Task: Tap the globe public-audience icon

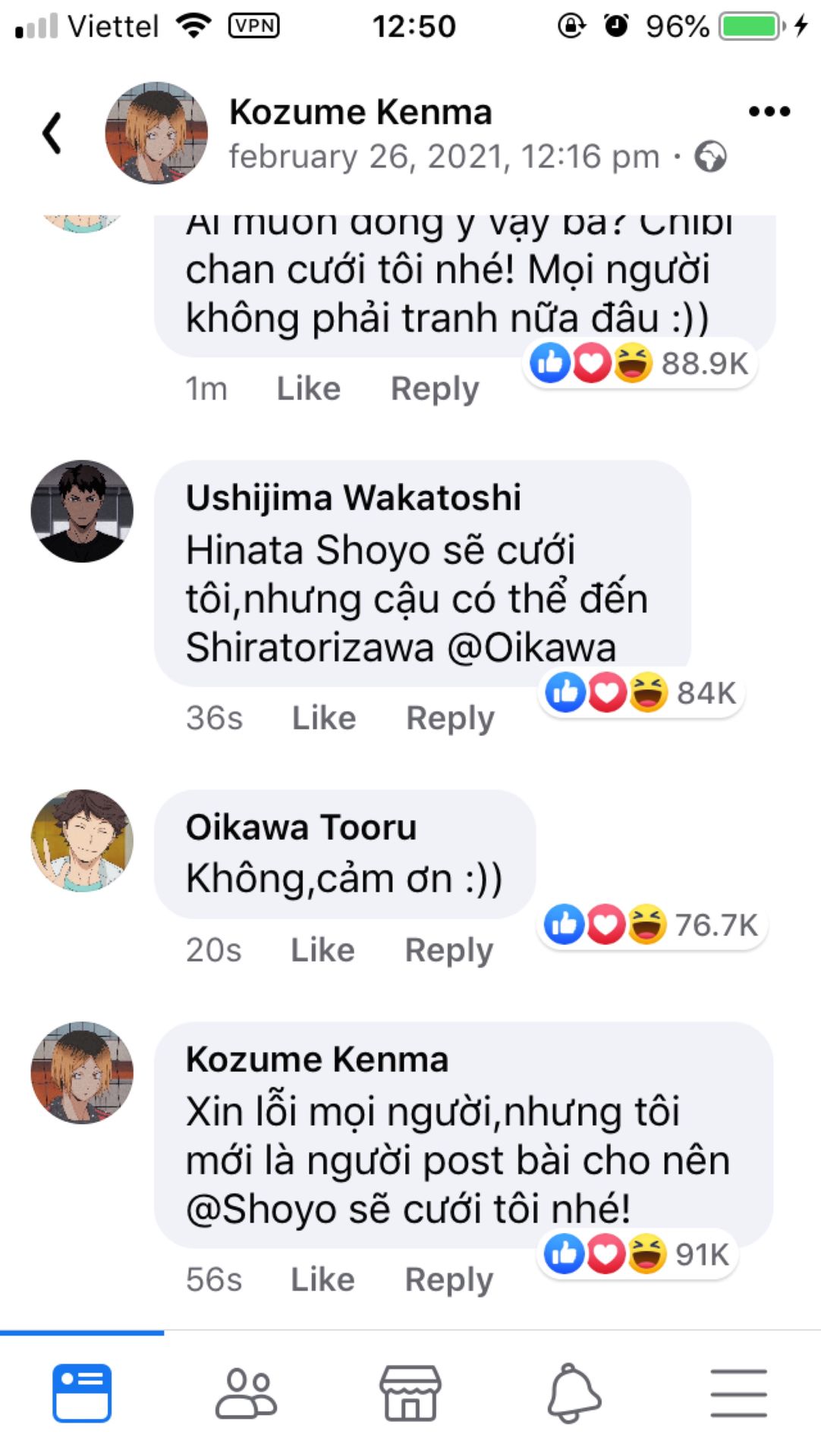Action: (711, 157)
